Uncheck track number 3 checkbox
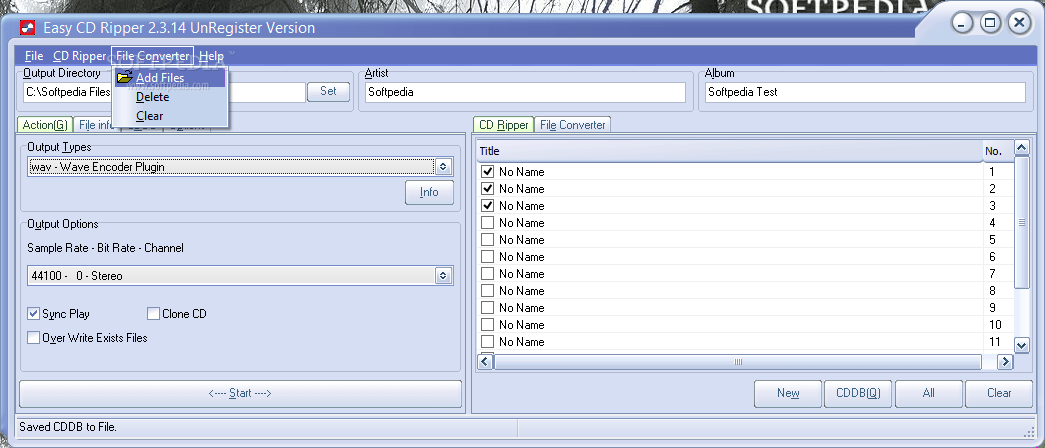The height and width of the screenshot is (448, 1045). coord(487,205)
